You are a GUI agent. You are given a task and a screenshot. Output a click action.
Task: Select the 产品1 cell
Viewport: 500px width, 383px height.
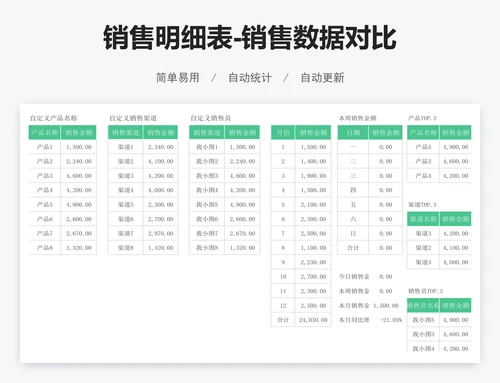pyautogui.click(x=45, y=147)
